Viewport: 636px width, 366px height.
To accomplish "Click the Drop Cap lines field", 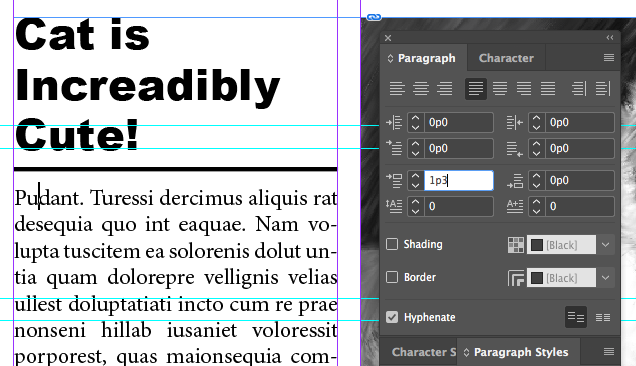I will click(459, 206).
